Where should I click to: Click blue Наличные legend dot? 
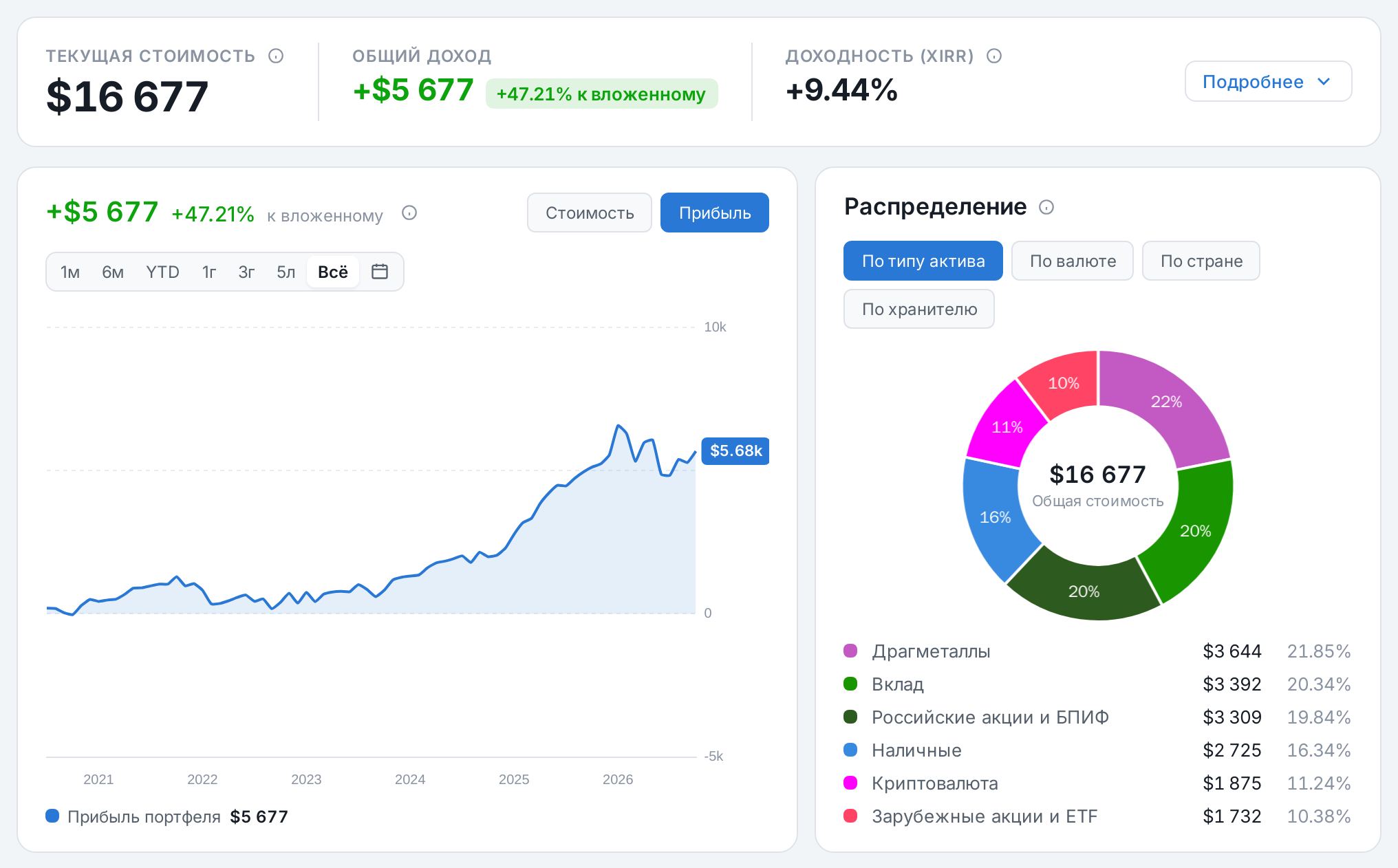click(x=850, y=750)
